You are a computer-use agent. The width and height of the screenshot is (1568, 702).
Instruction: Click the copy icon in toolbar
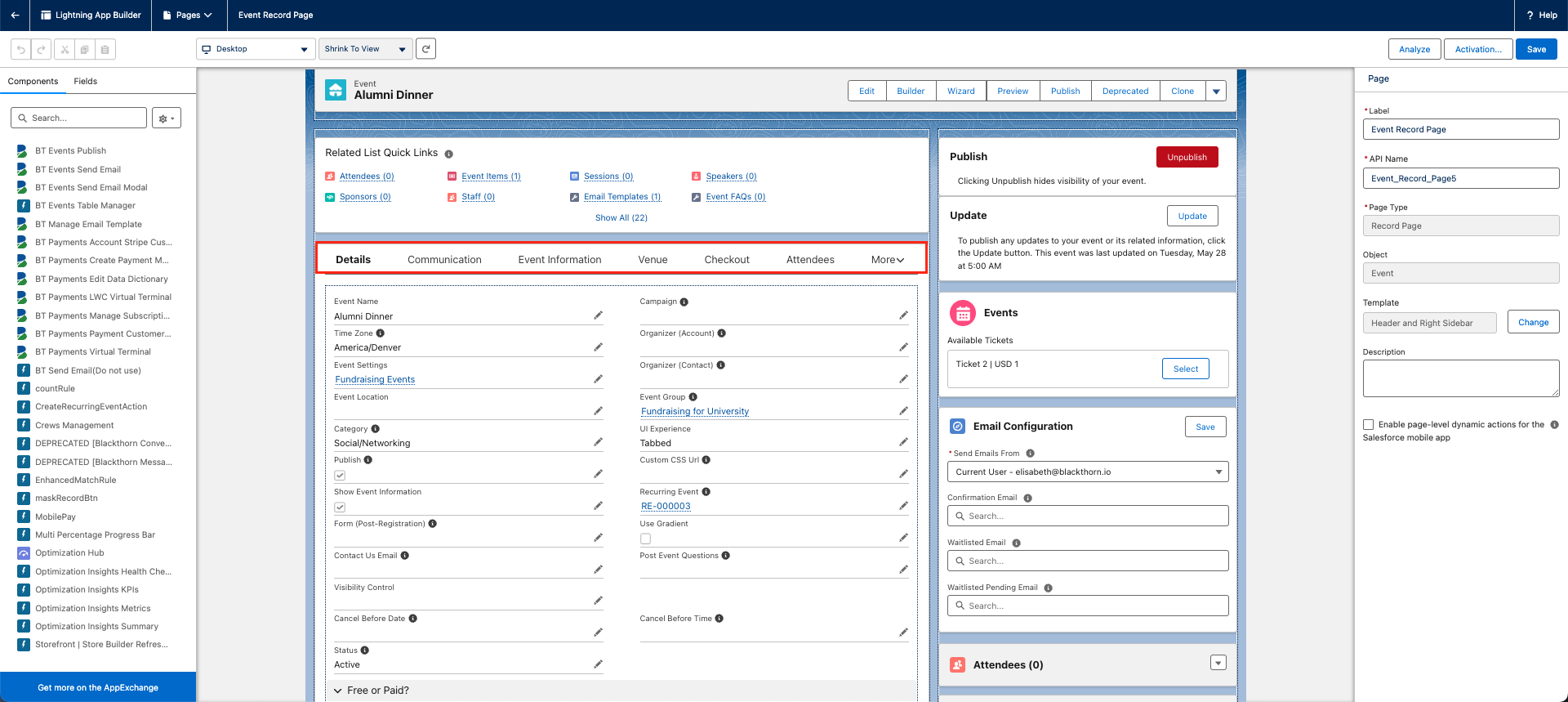pyautogui.click(x=85, y=49)
